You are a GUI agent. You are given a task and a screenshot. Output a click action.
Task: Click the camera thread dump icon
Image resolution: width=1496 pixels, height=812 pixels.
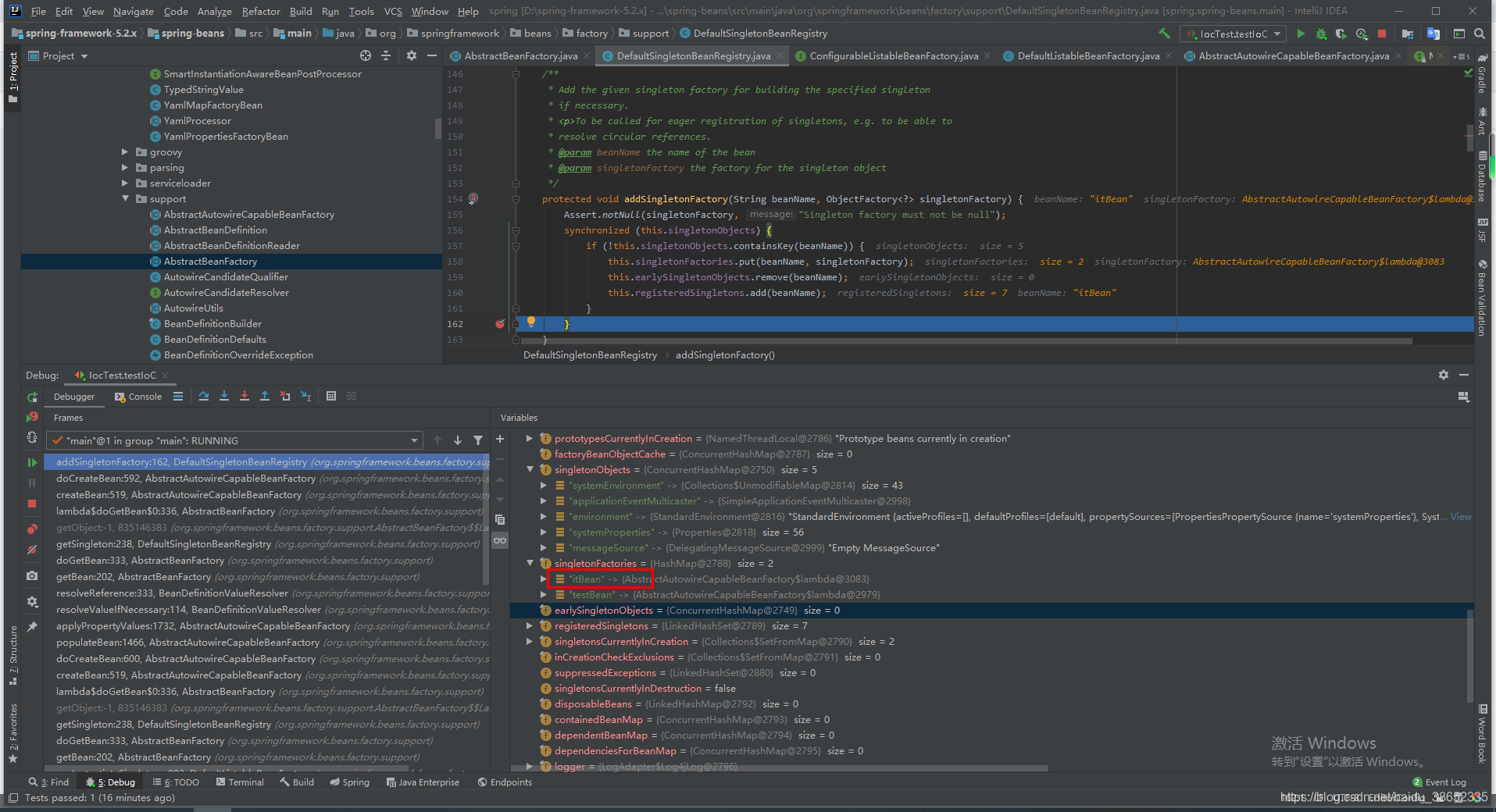point(32,575)
